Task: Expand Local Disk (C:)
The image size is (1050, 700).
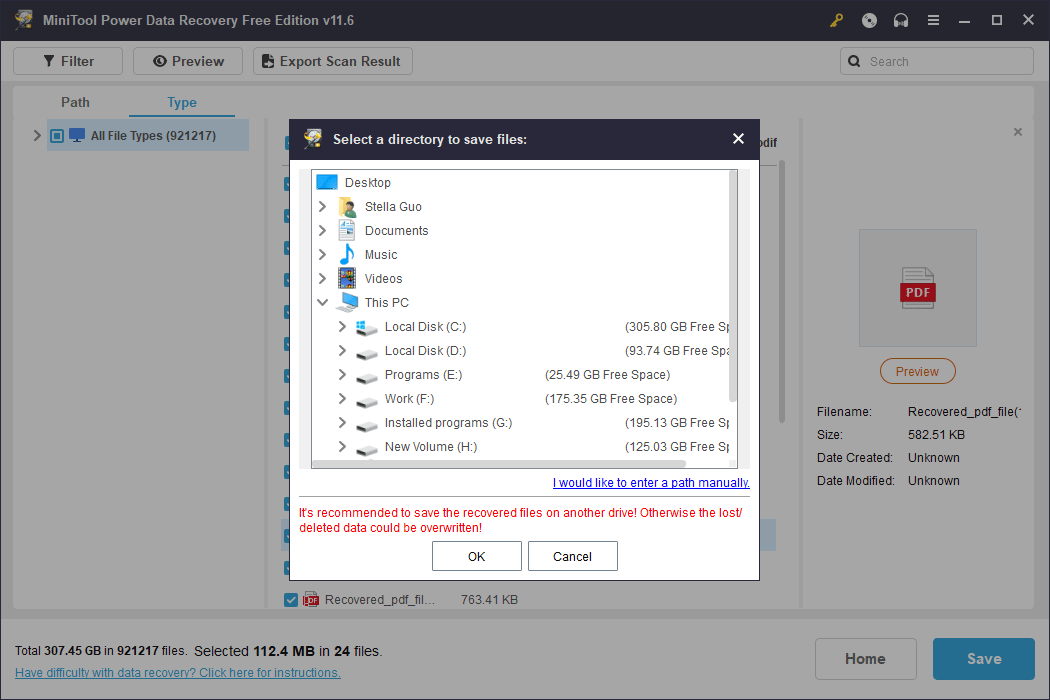Action: (x=342, y=326)
